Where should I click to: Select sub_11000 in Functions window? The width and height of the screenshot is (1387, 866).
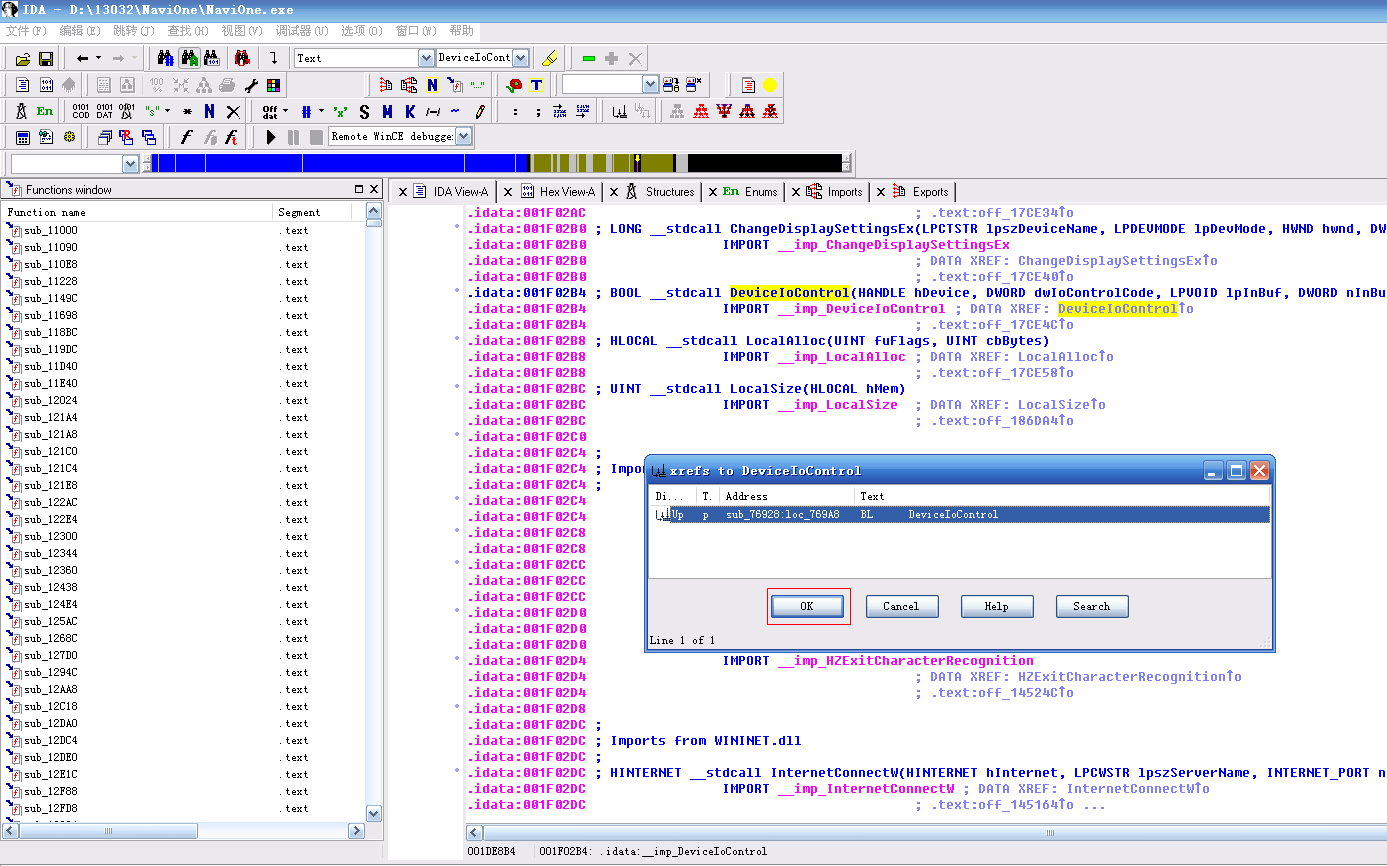(50, 231)
